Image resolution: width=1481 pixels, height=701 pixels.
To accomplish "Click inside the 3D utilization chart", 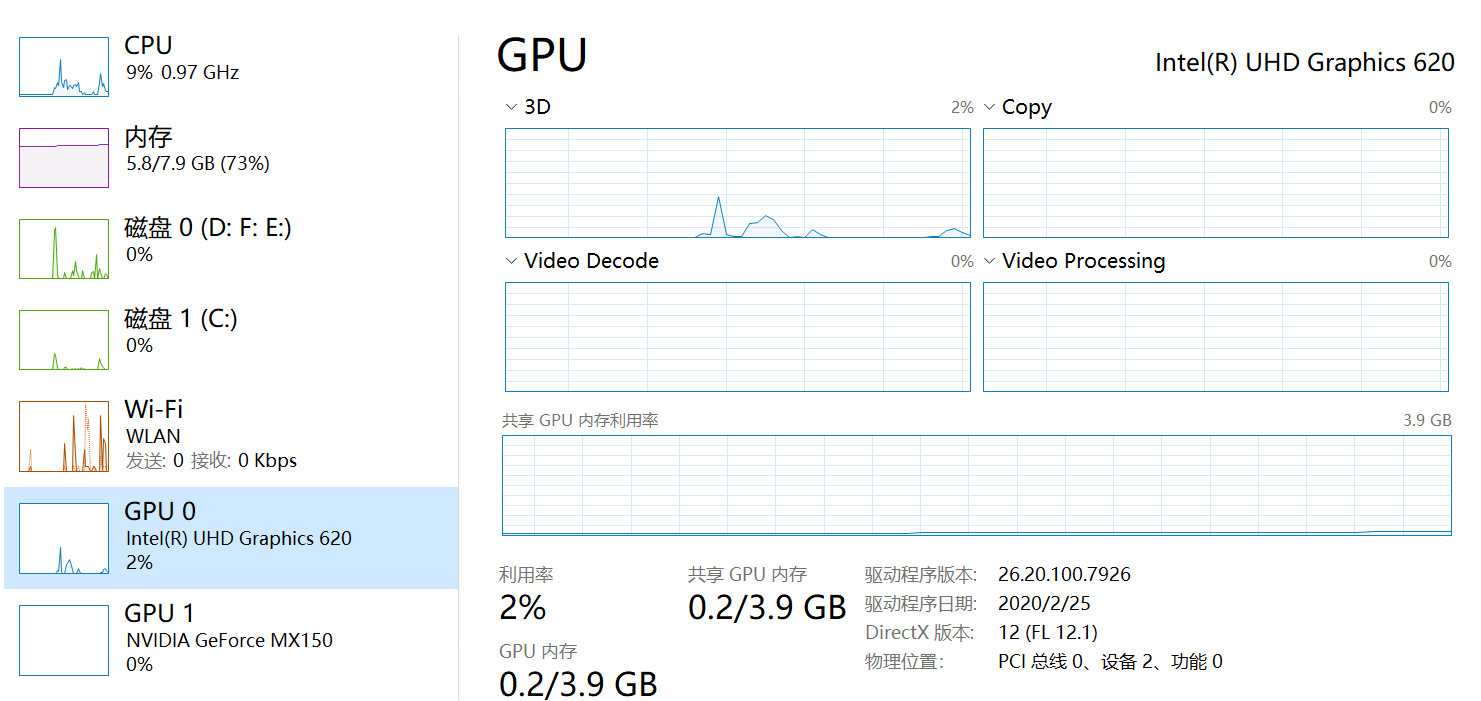I will tap(737, 183).
